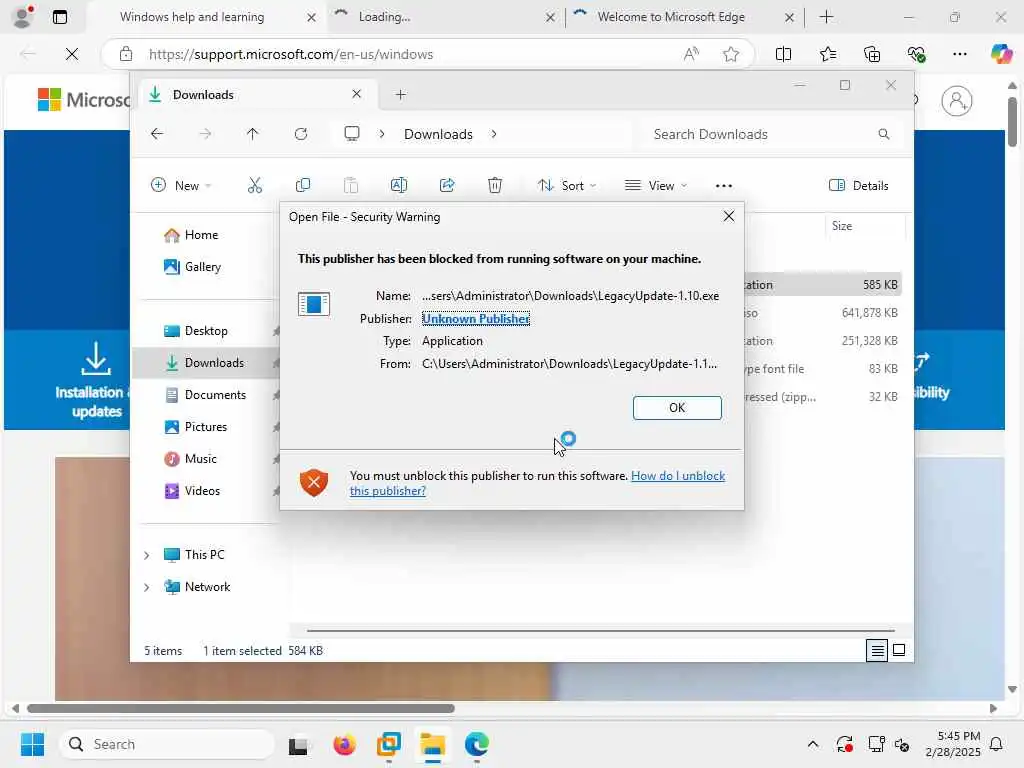The width and height of the screenshot is (1024, 768).
Task: Click Downloads in the address breadcrumb
Action: point(438,134)
